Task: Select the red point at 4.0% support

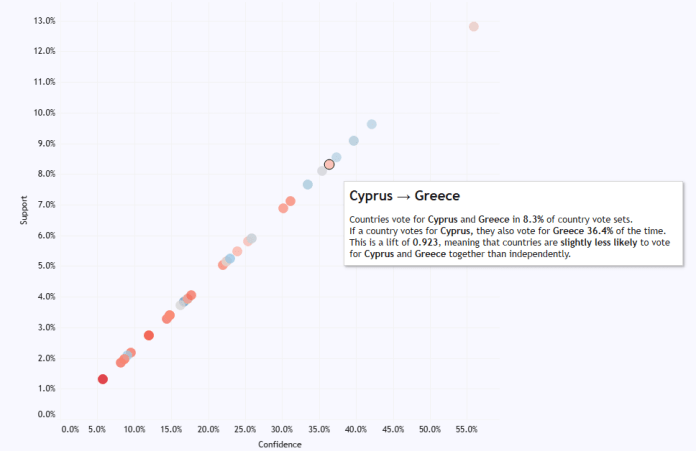Action: [x=191, y=295]
